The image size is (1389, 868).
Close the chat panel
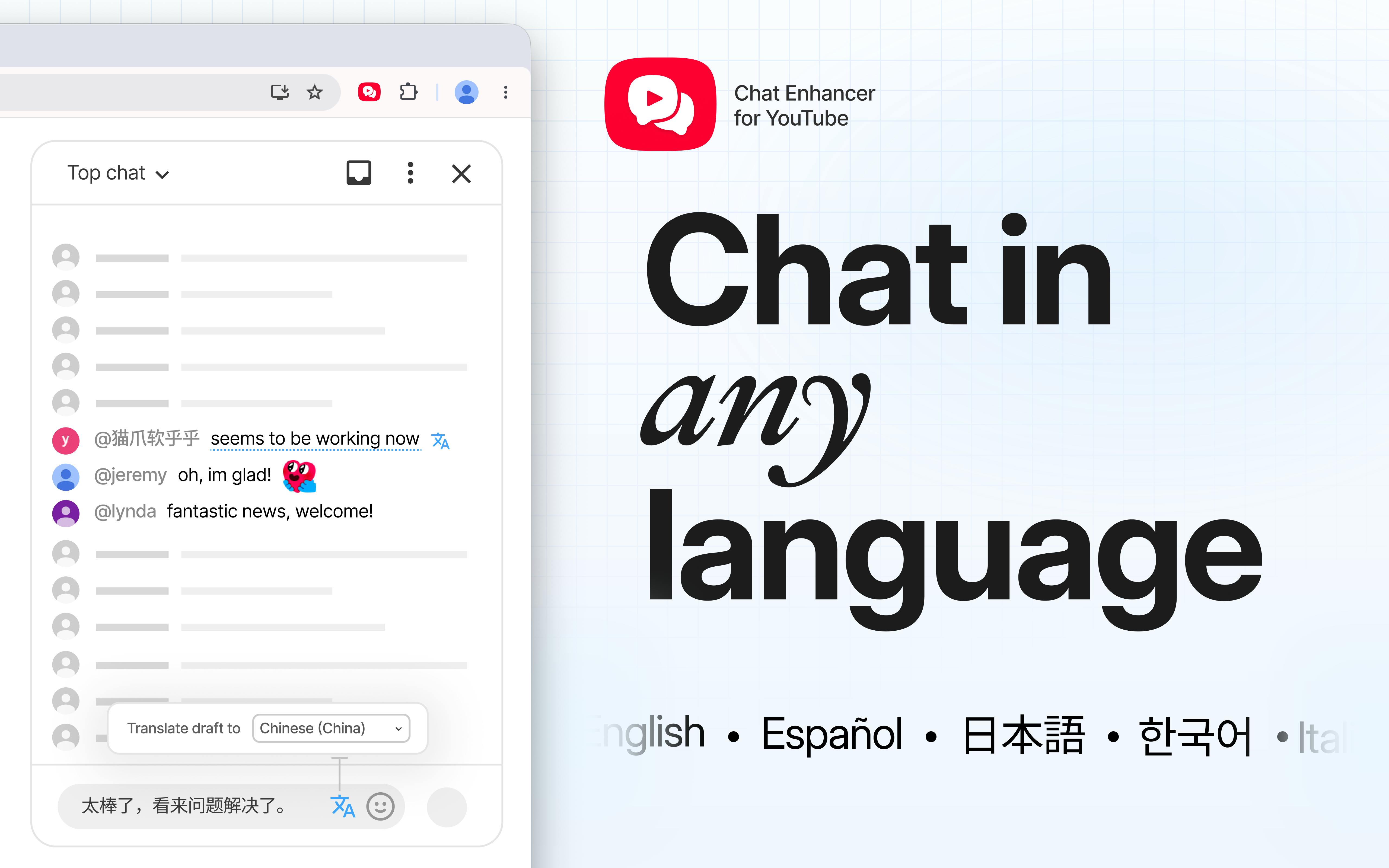(461, 173)
